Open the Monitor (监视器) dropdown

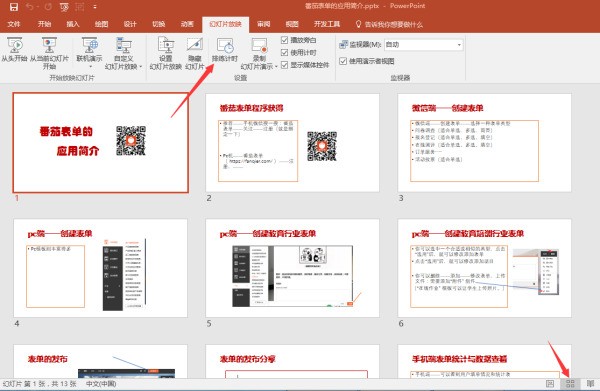(x=423, y=45)
